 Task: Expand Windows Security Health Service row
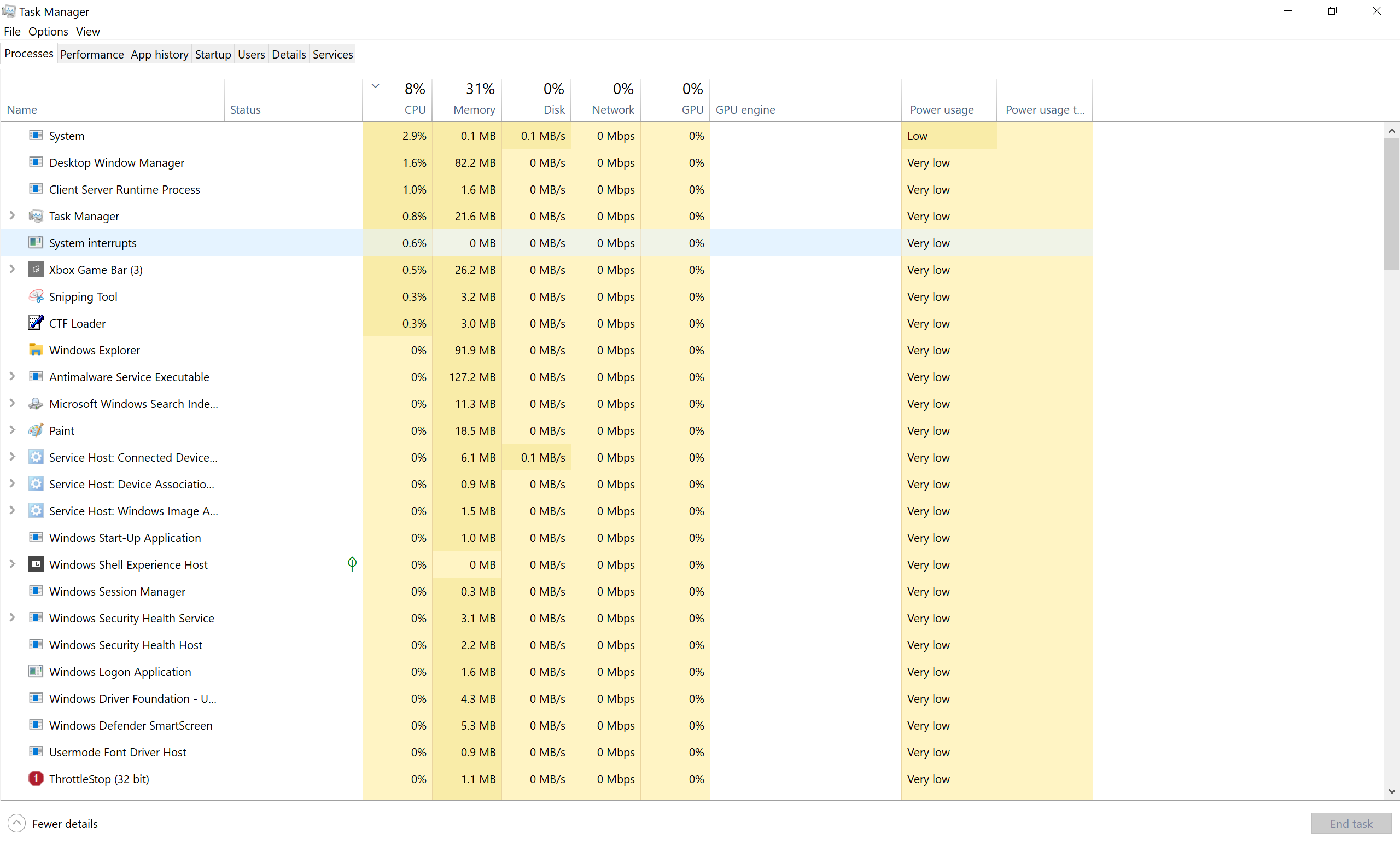[12, 617]
